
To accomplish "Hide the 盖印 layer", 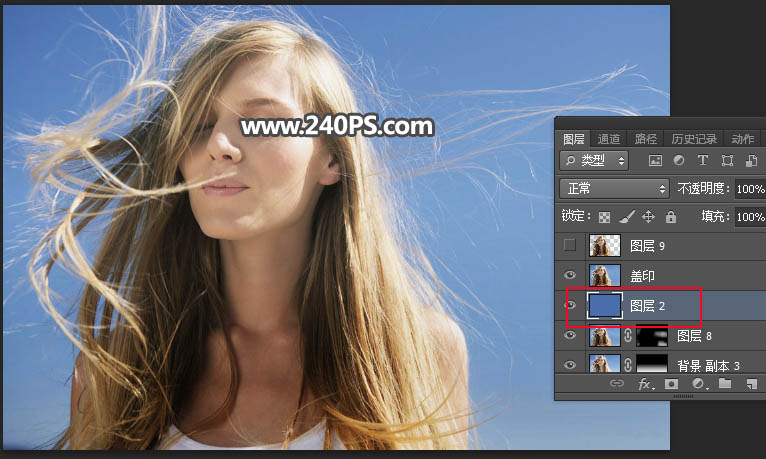I will click(570, 275).
